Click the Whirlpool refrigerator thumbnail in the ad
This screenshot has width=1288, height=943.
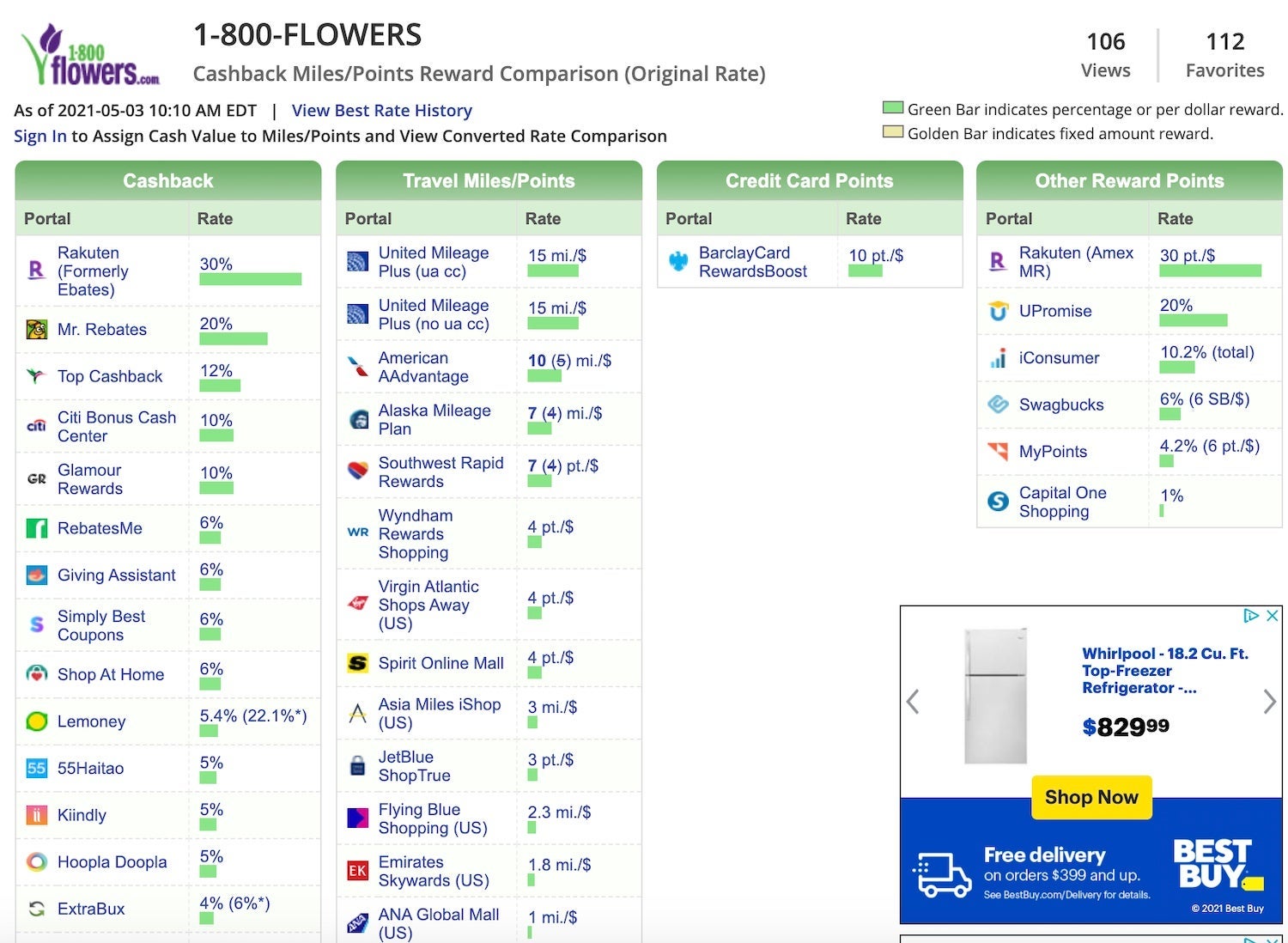click(x=996, y=696)
